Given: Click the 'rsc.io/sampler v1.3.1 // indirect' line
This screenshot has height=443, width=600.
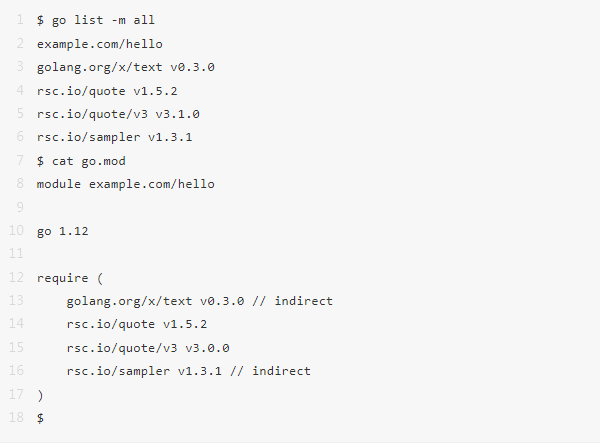Looking at the screenshot, I should click(x=189, y=371).
